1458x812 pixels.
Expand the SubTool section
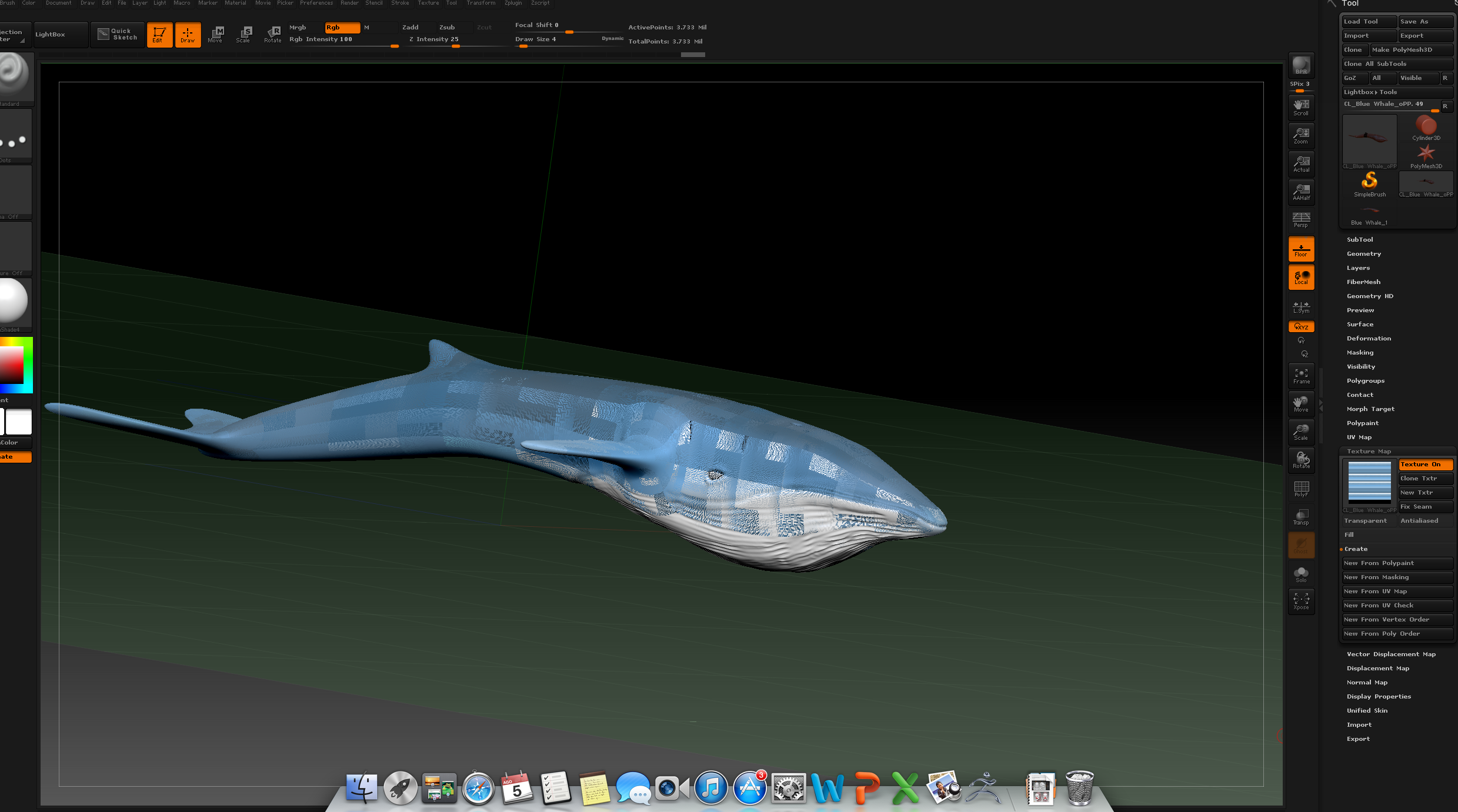(1360, 240)
